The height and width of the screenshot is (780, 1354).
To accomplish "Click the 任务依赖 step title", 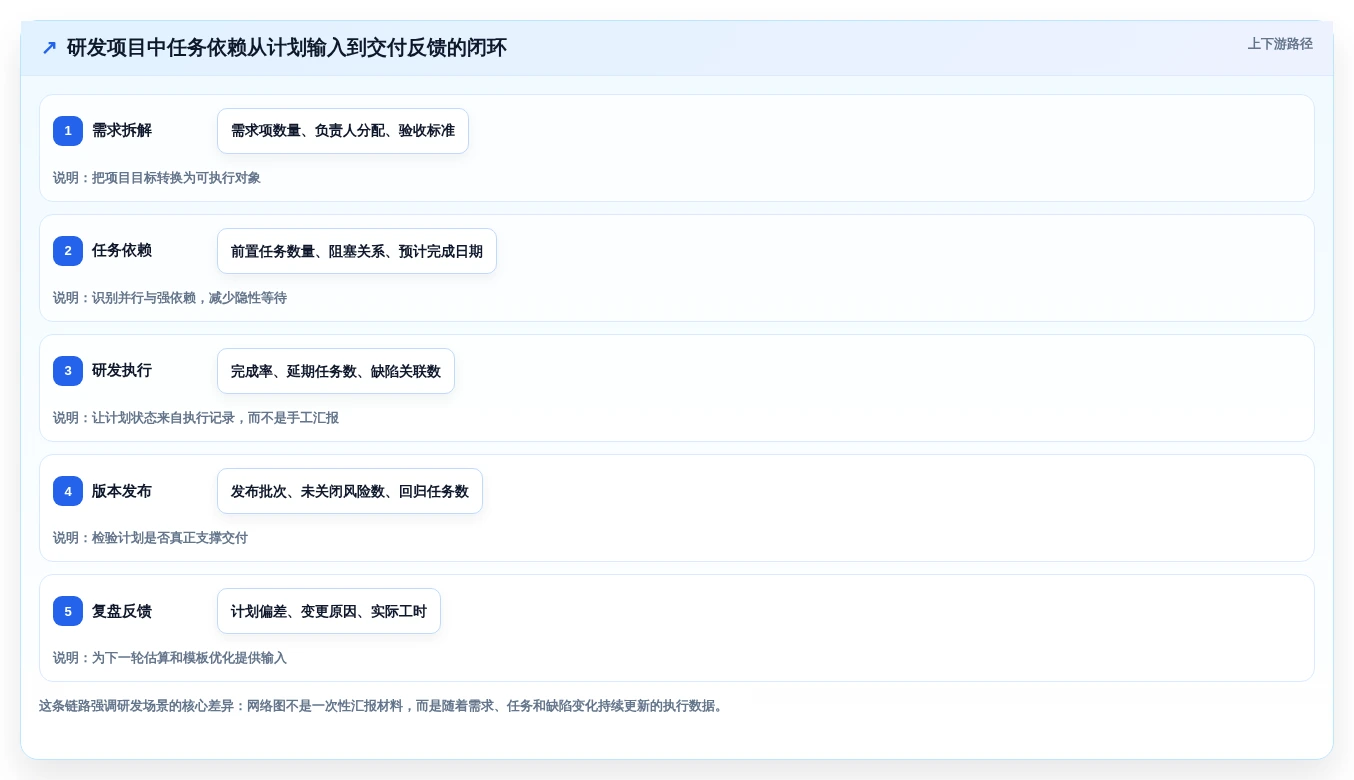I will 122,251.
